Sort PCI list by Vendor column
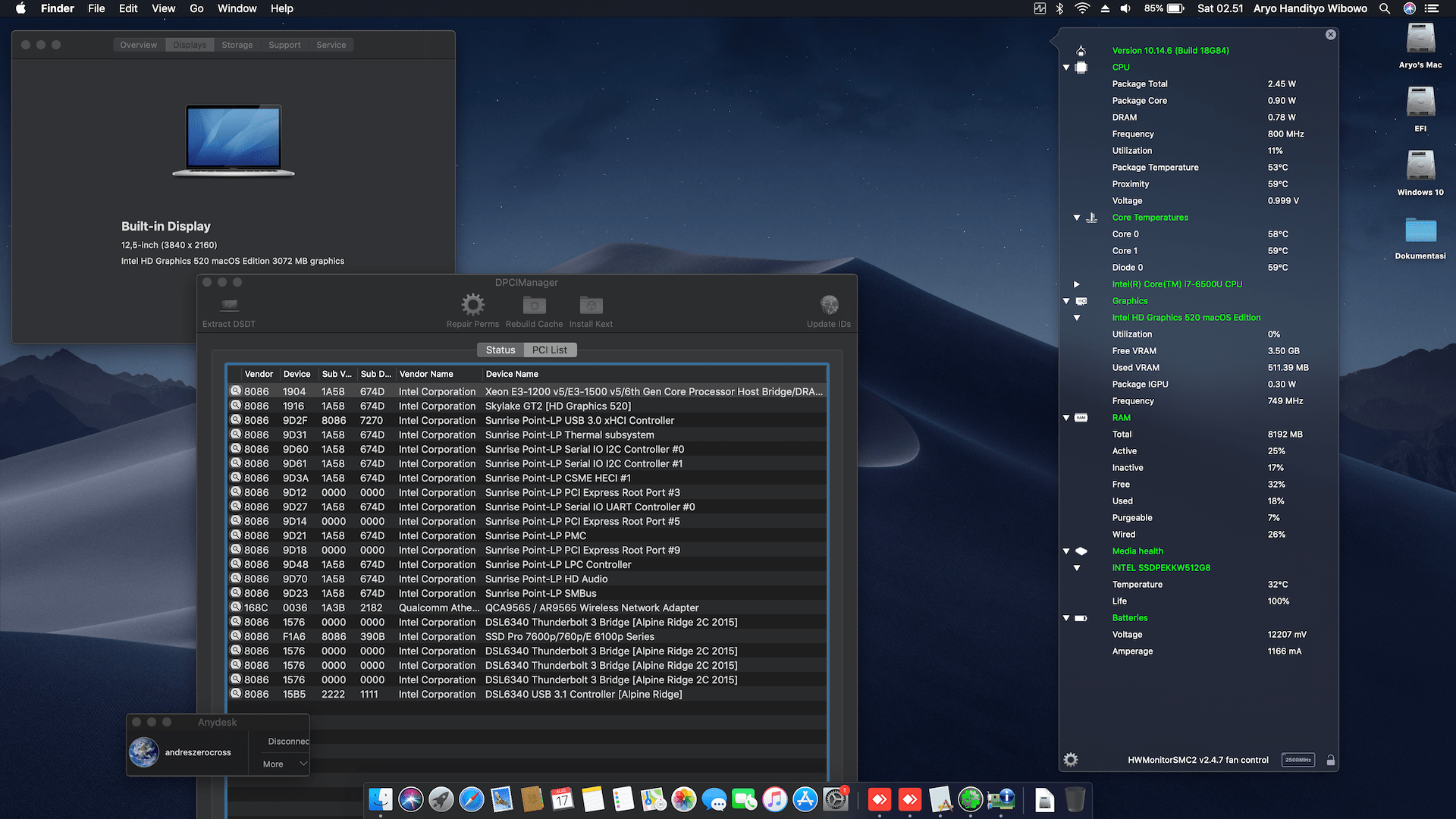 [x=259, y=374]
